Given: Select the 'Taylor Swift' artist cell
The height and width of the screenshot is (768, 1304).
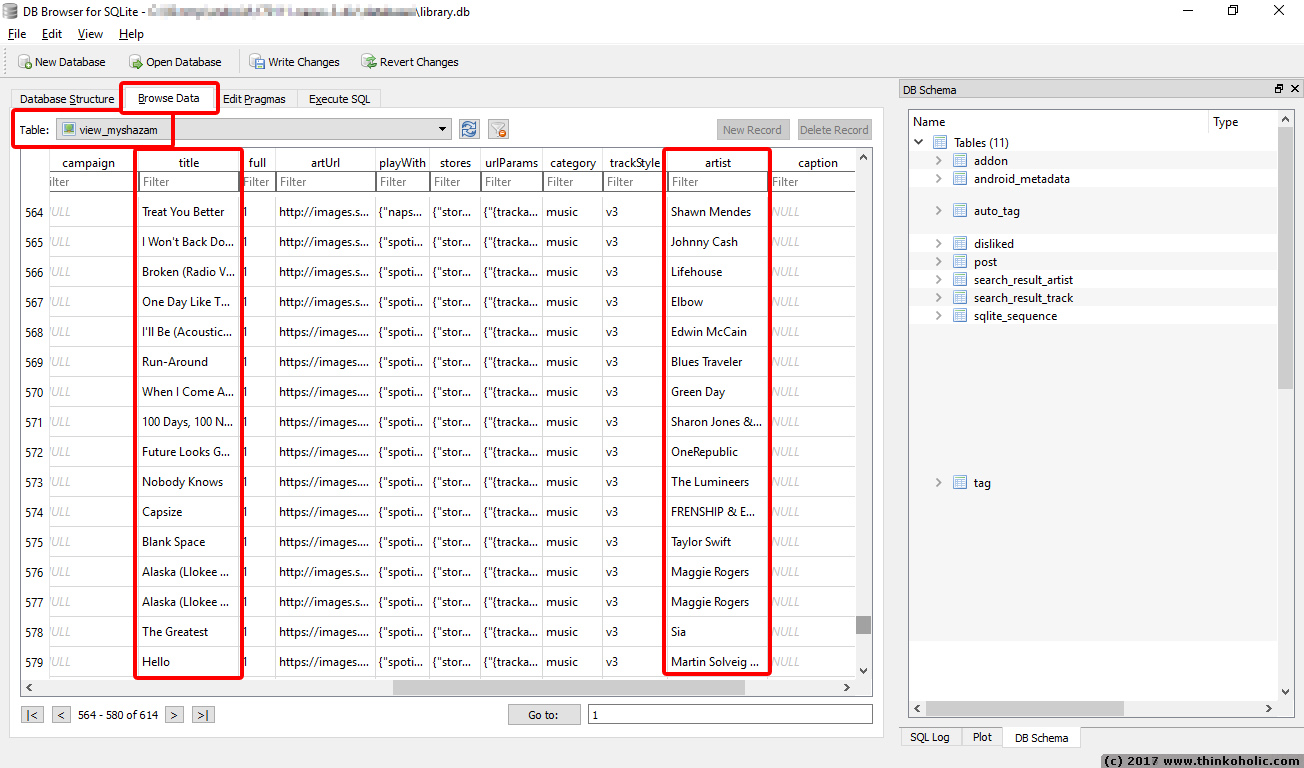Looking at the screenshot, I should click(717, 542).
